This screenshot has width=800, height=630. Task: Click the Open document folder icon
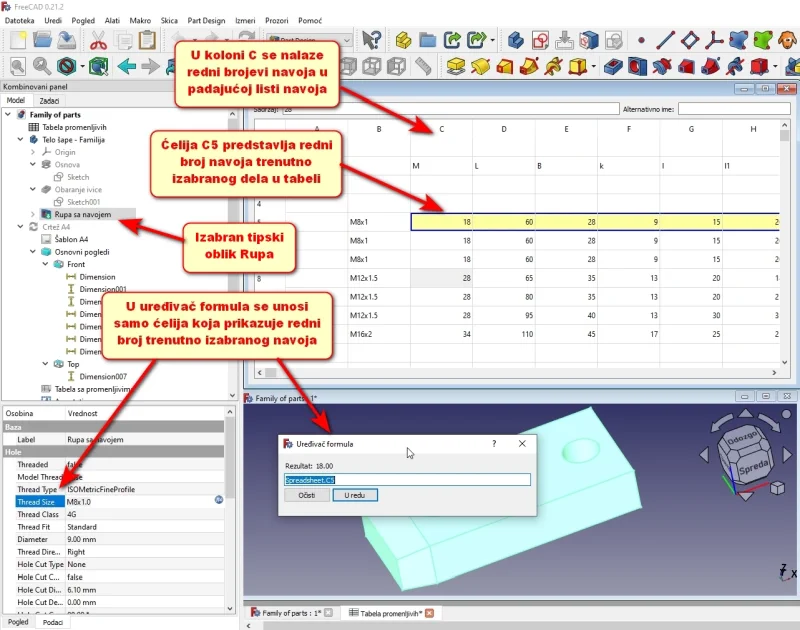[43, 41]
